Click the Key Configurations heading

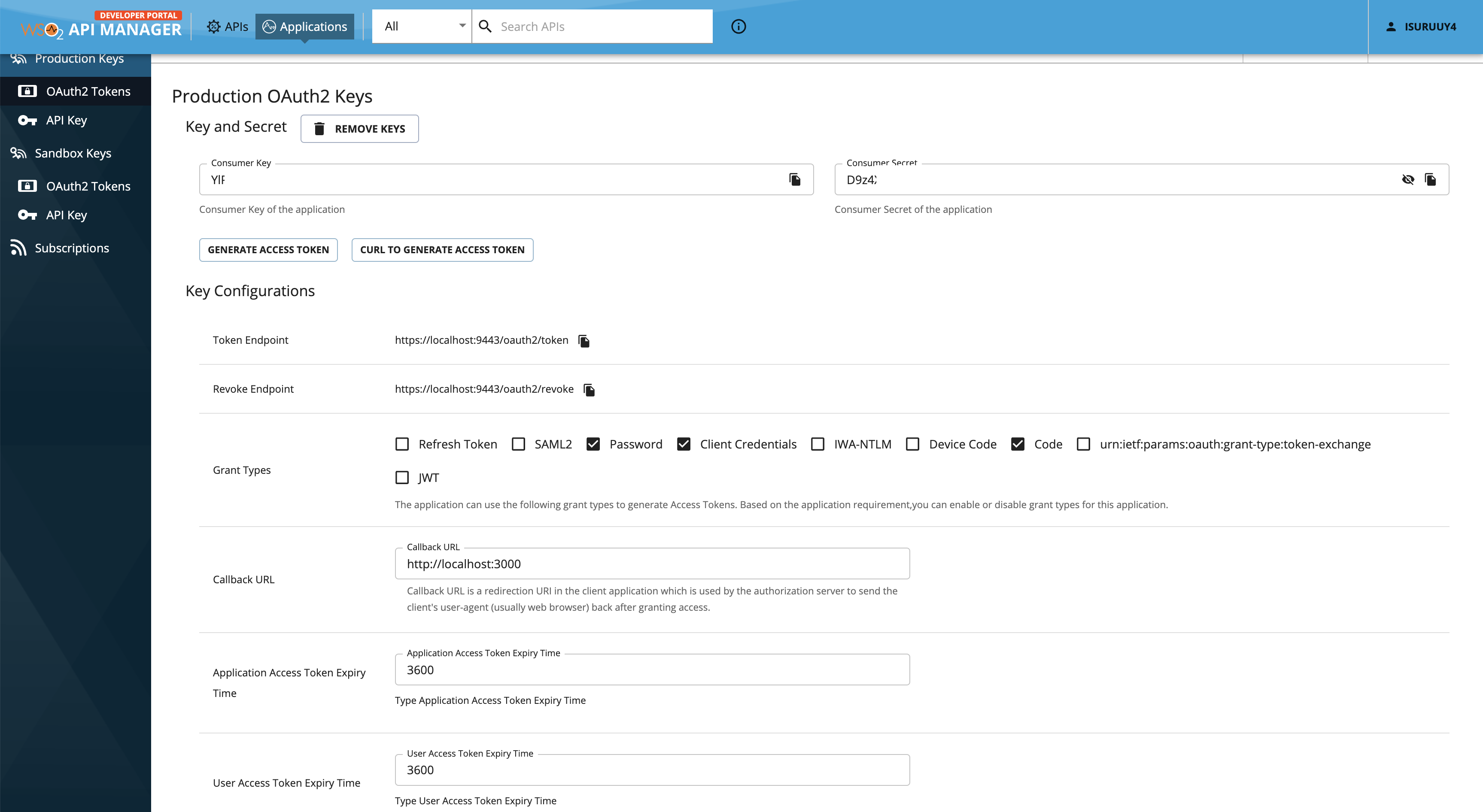pos(250,291)
